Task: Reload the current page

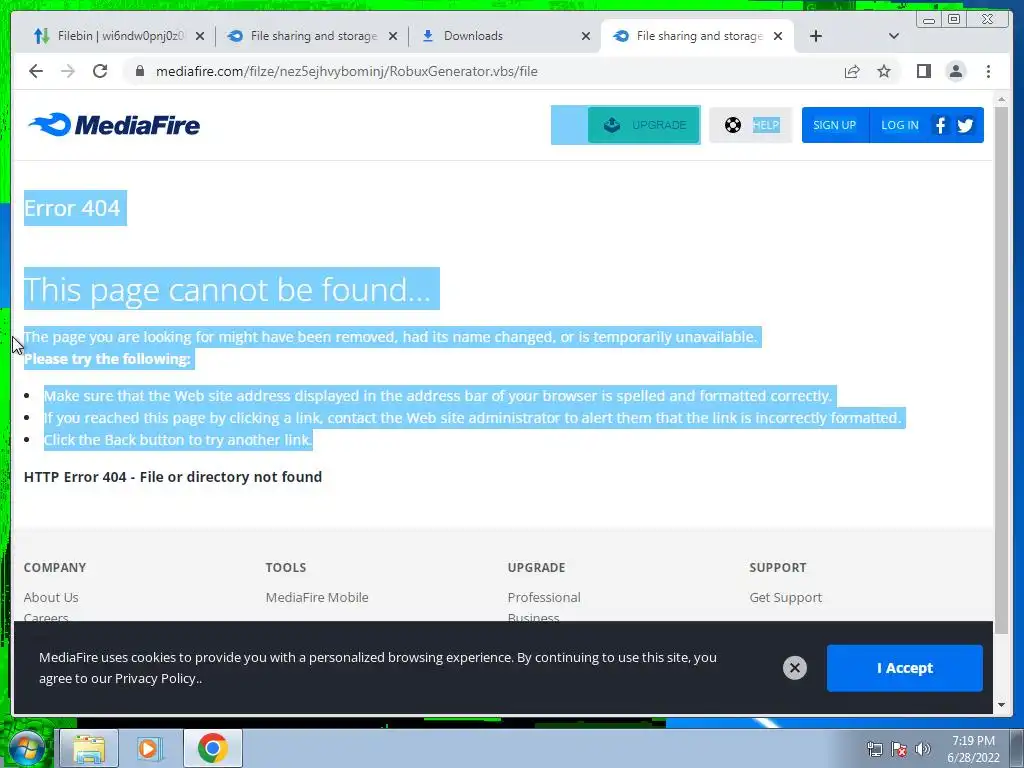Action: point(100,71)
